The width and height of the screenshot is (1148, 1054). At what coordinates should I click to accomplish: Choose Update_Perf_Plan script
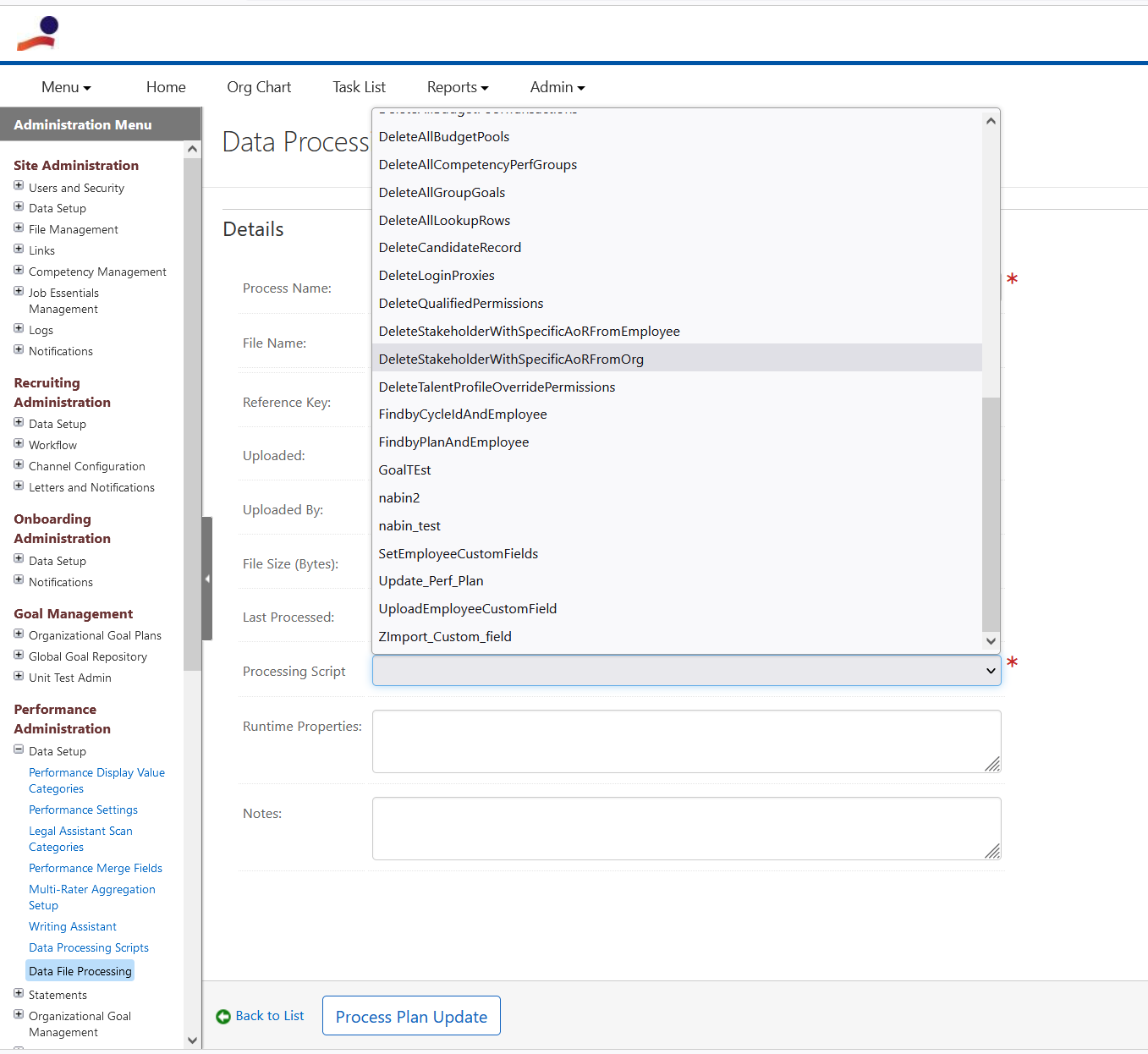coord(677,581)
